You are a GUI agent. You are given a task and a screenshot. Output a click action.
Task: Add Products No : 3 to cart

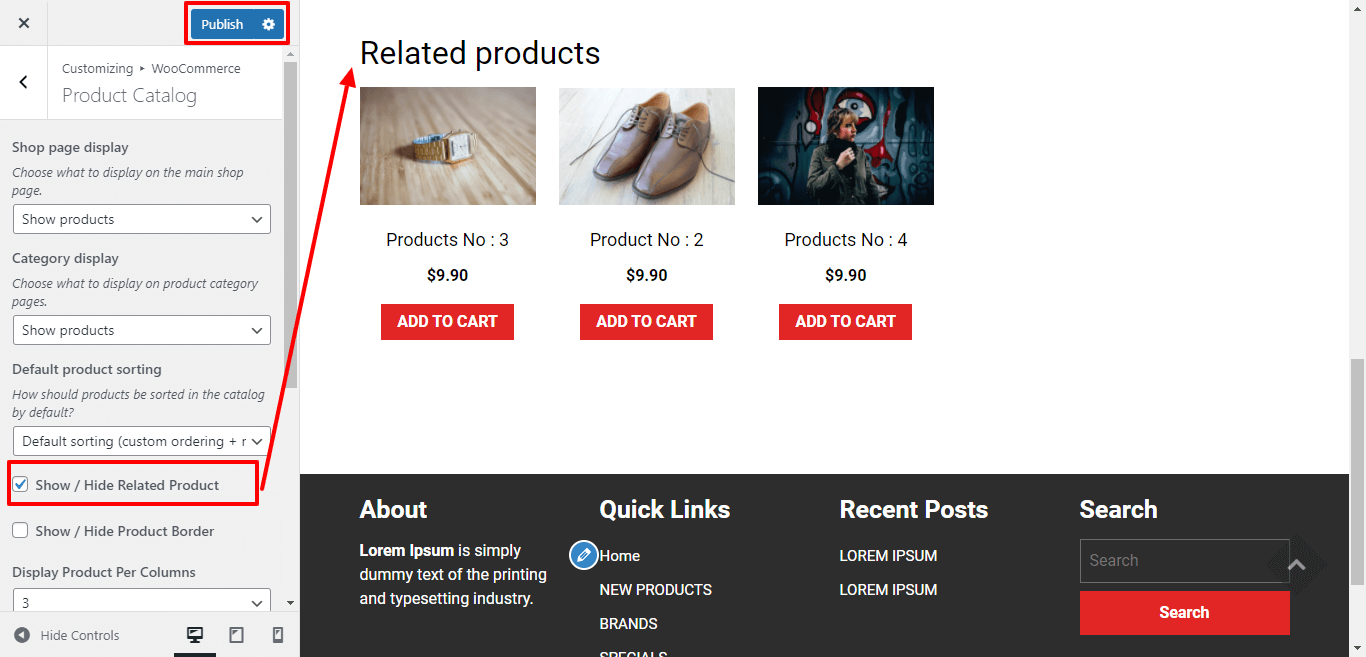coord(447,322)
